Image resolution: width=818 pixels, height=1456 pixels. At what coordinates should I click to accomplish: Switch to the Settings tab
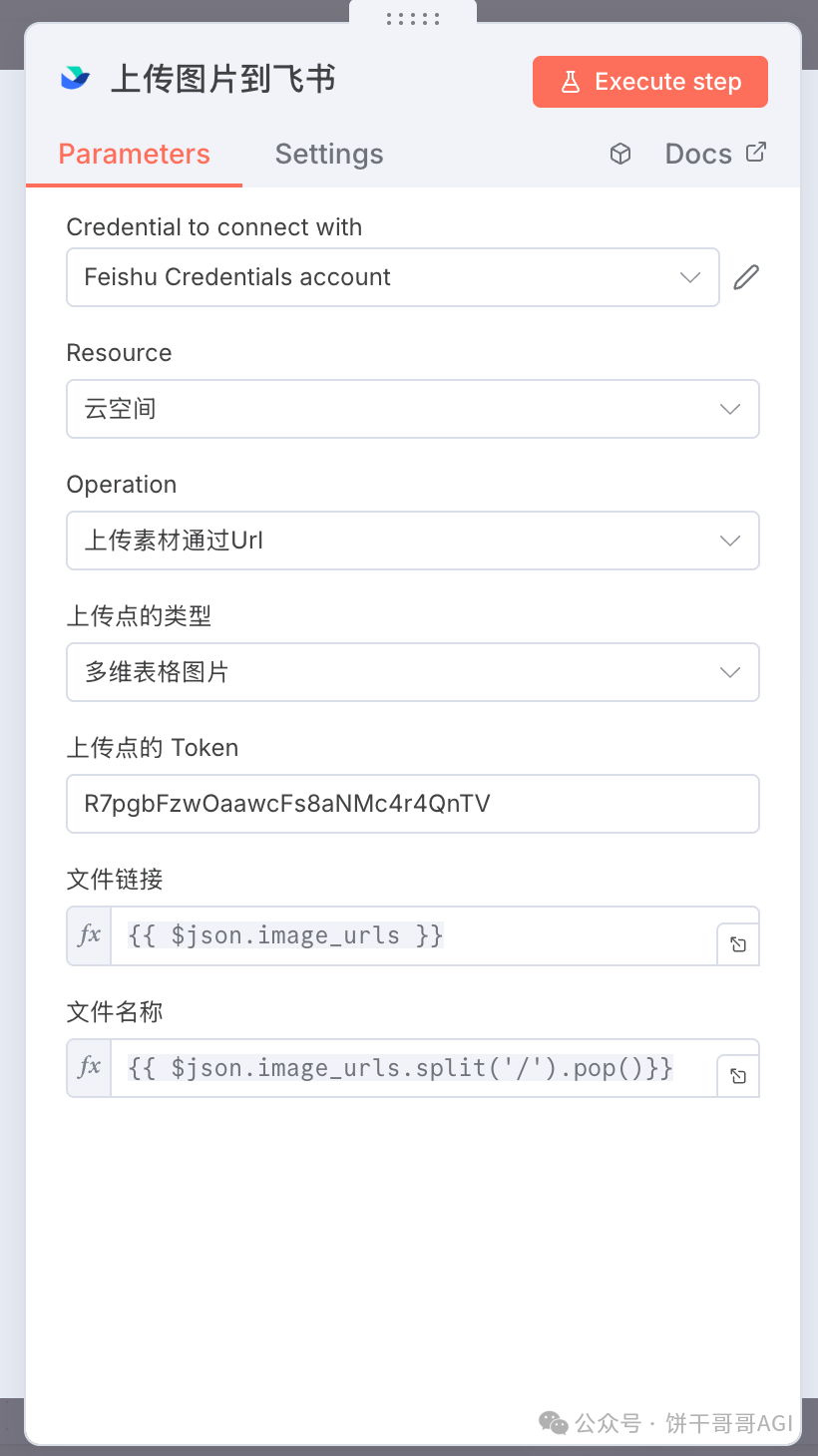coord(329,154)
